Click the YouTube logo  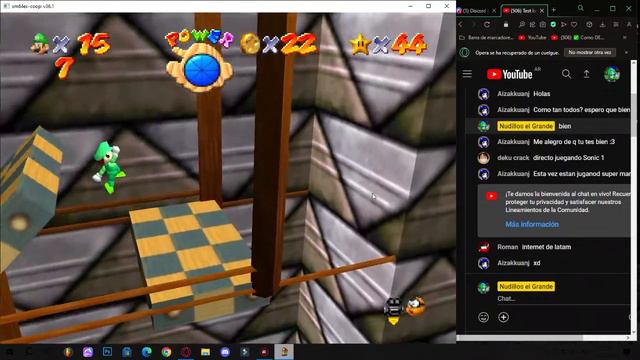(x=509, y=74)
